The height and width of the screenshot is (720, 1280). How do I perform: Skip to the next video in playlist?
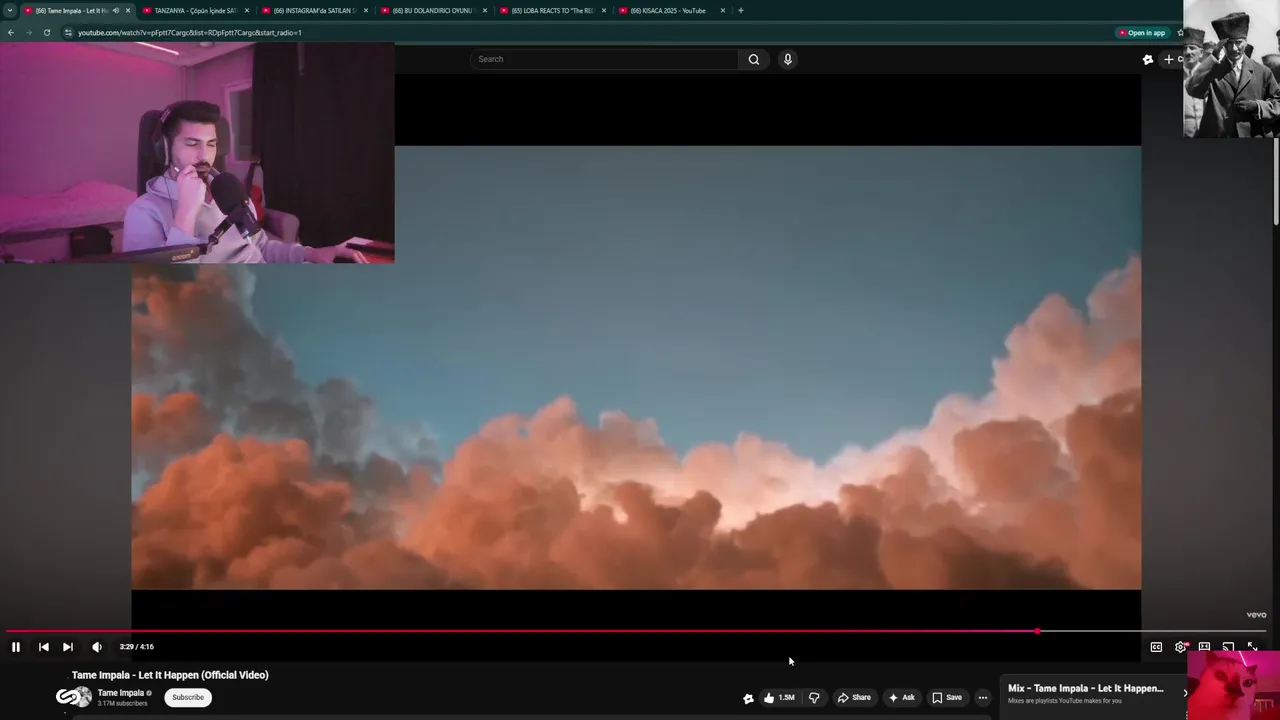coord(68,647)
